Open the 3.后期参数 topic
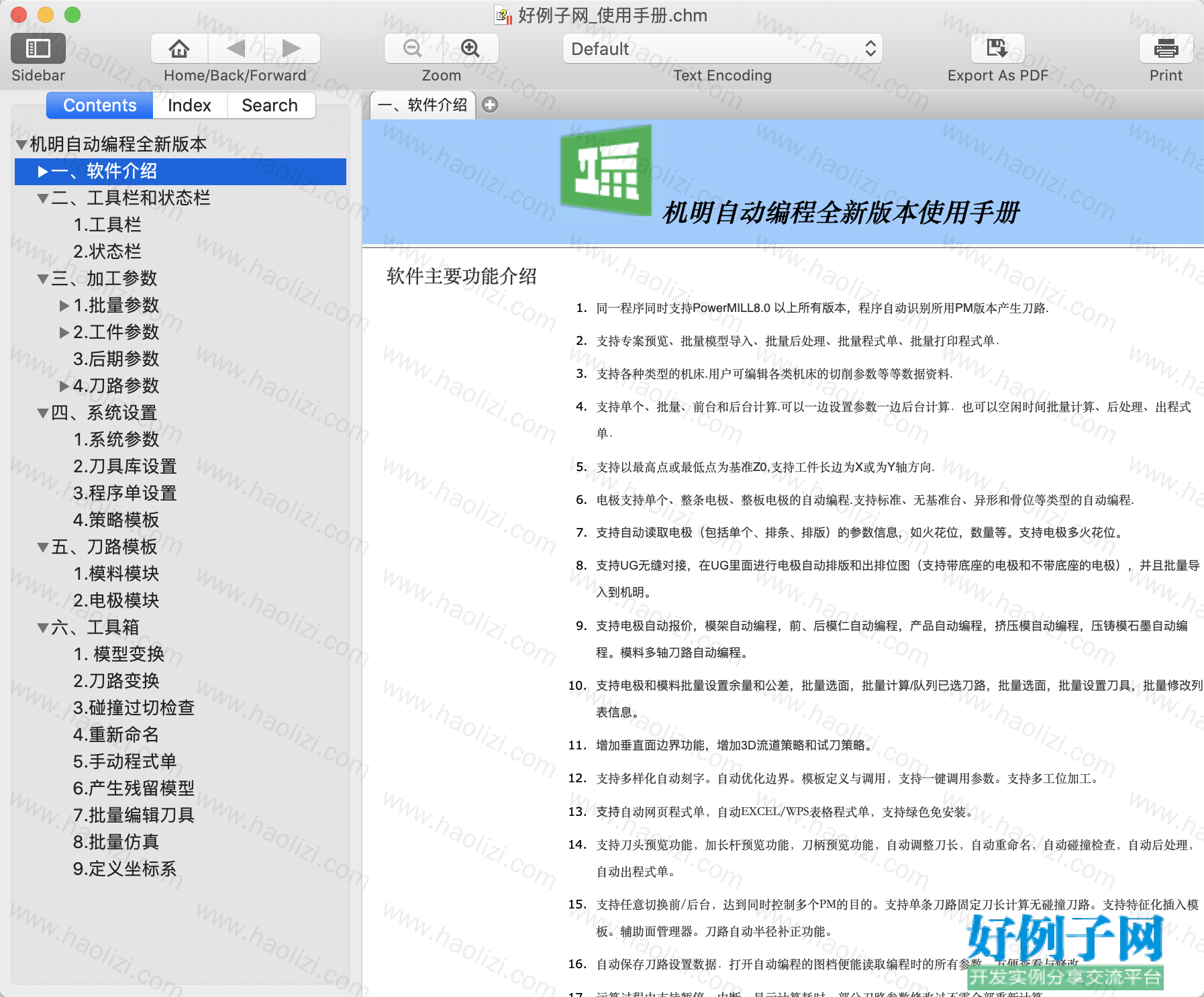Screen dimensions: 1204x997 tap(116, 359)
